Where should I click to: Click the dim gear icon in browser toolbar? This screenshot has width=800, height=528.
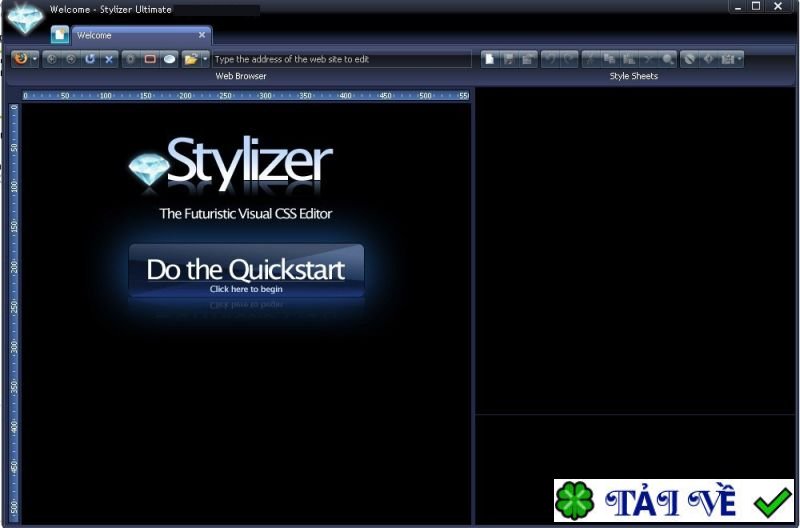[131, 59]
